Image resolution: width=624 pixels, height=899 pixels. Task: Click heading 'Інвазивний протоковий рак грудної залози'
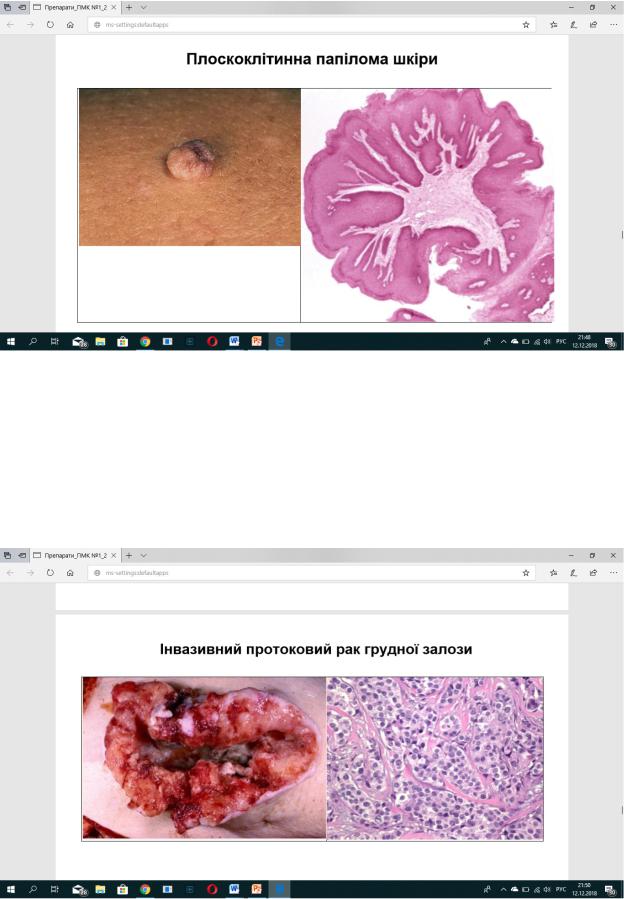(x=316, y=650)
